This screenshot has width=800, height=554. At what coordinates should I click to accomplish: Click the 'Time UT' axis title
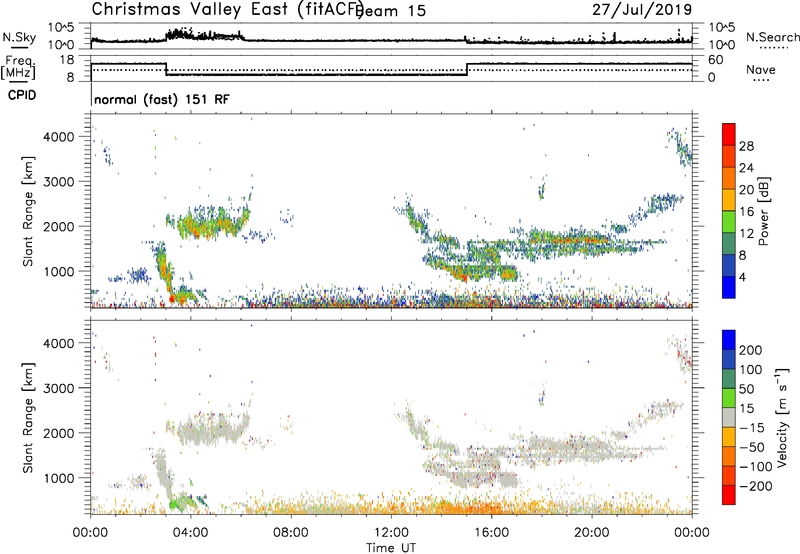tap(391, 548)
